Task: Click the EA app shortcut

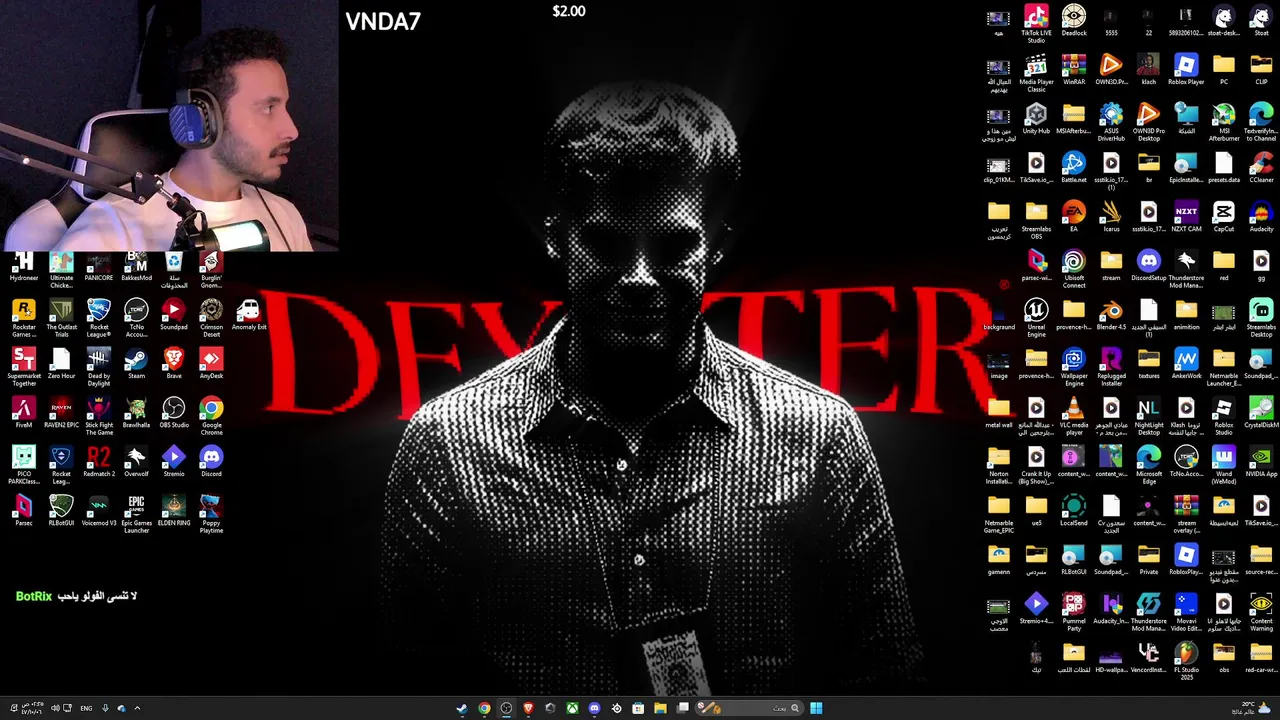Action: coord(1074,217)
